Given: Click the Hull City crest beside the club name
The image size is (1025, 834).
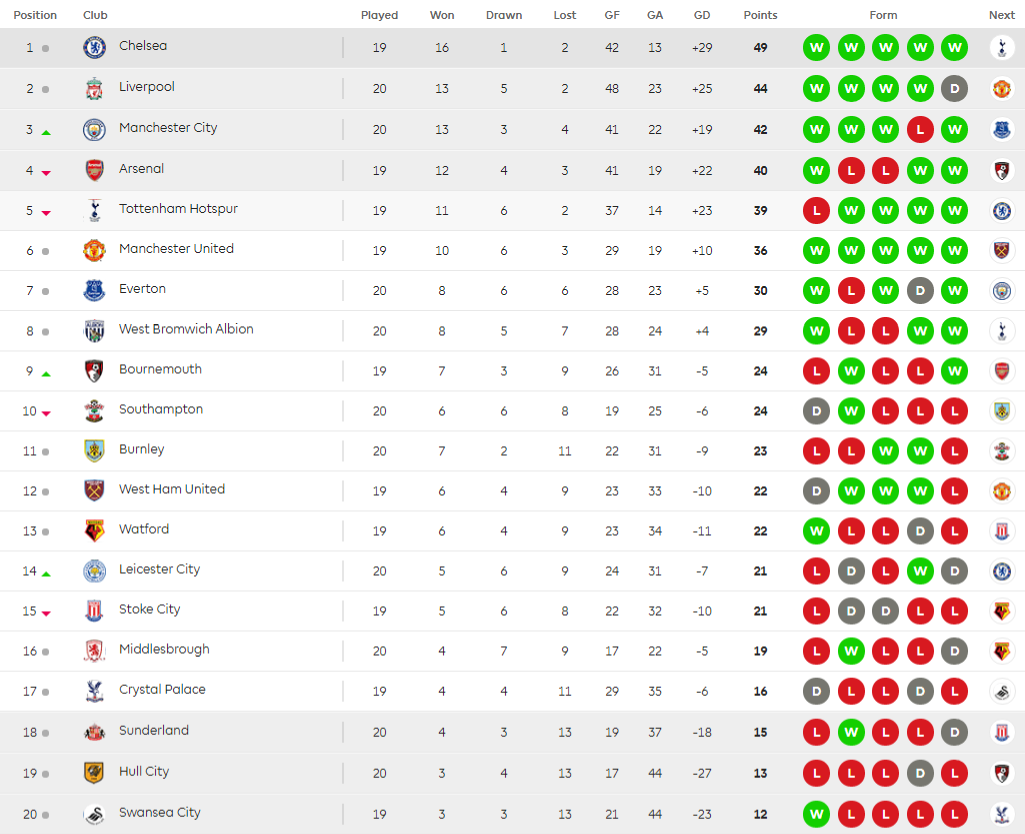Looking at the screenshot, I should [x=94, y=772].
